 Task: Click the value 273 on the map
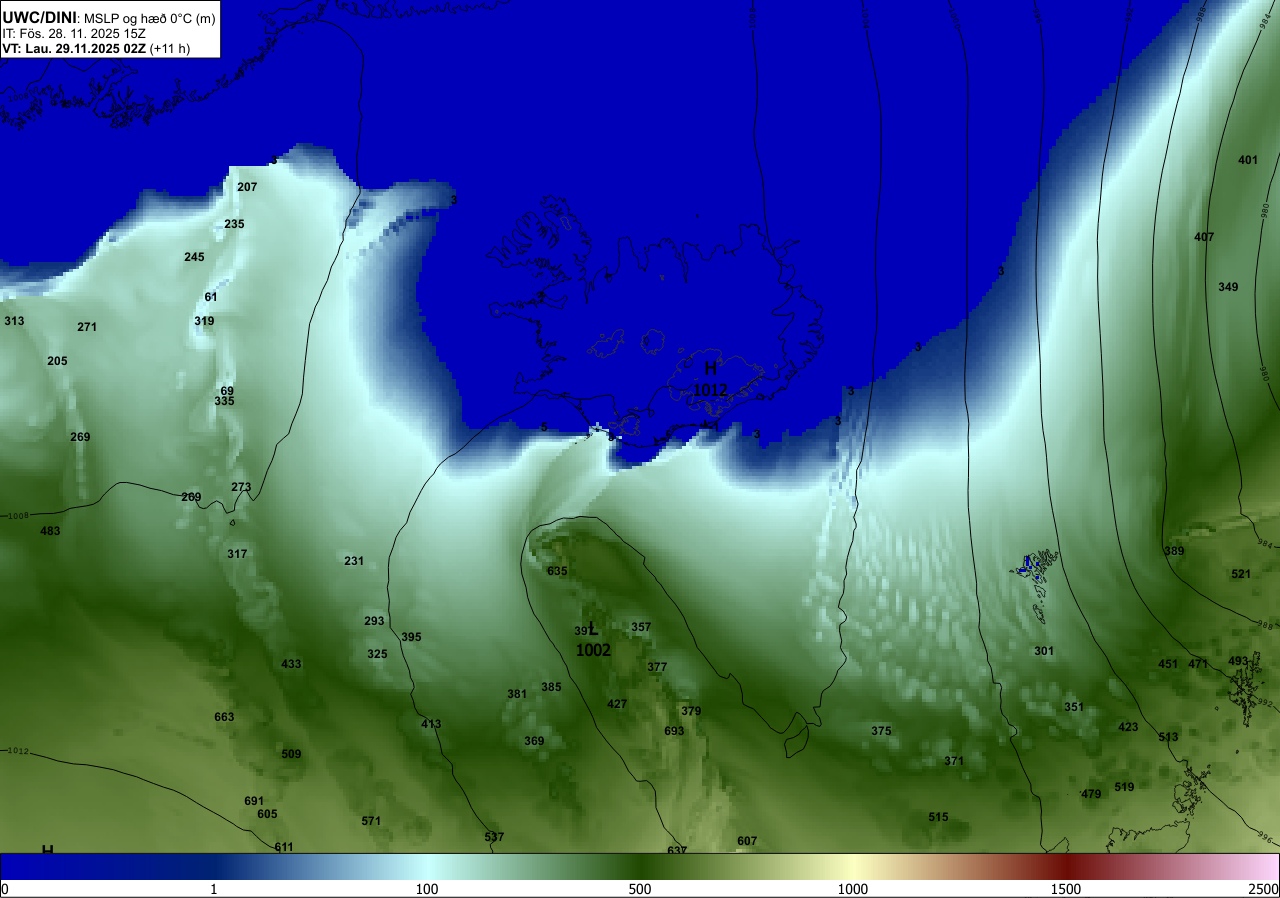241,487
